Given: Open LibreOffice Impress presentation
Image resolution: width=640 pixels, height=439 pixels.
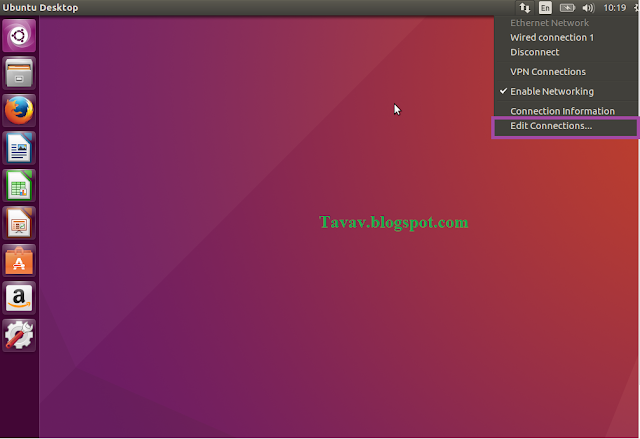Looking at the screenshot, I should click(19, 223).
